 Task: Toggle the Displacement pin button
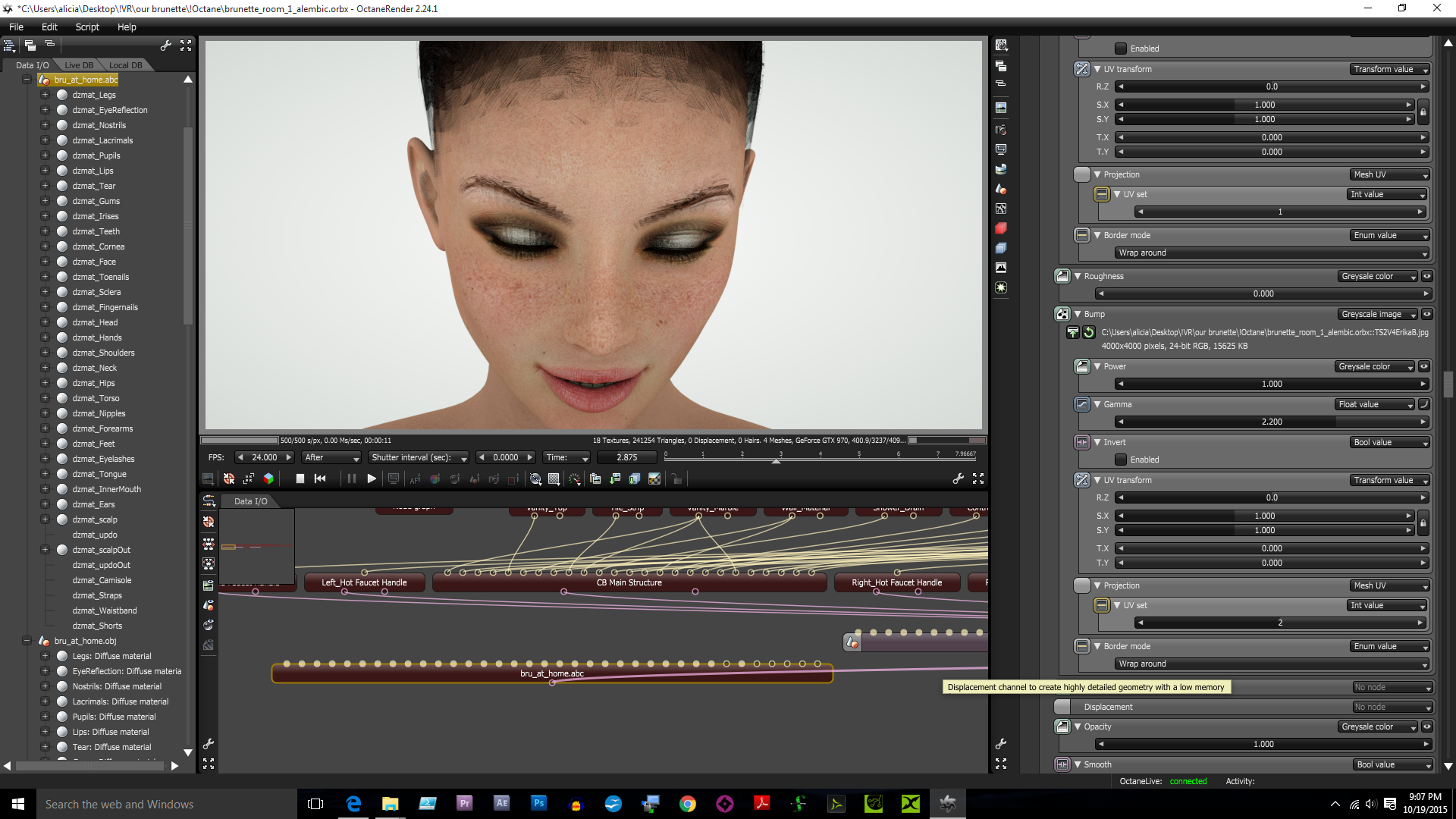pos(1062,707)
